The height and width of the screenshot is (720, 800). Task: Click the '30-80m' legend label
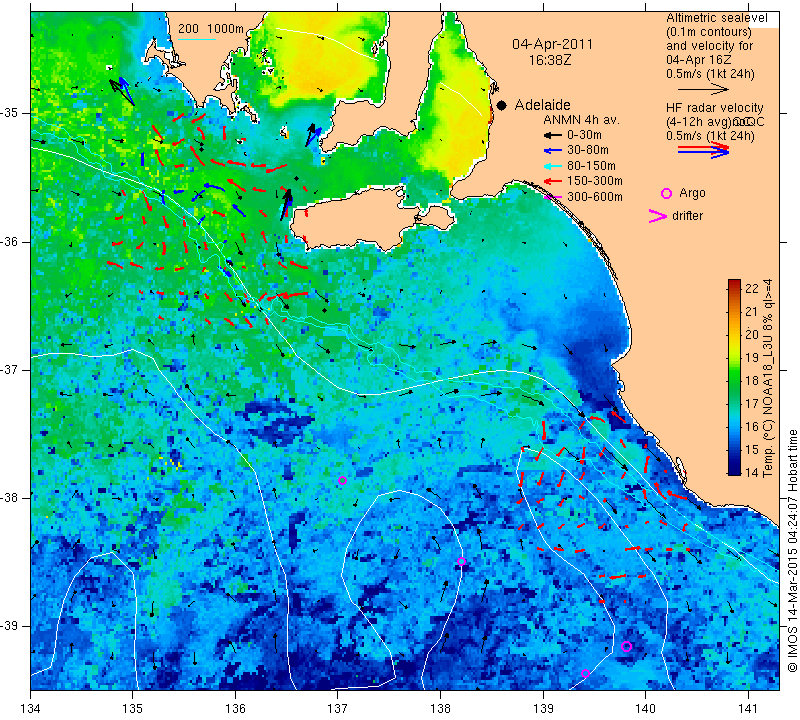(588, 151)
